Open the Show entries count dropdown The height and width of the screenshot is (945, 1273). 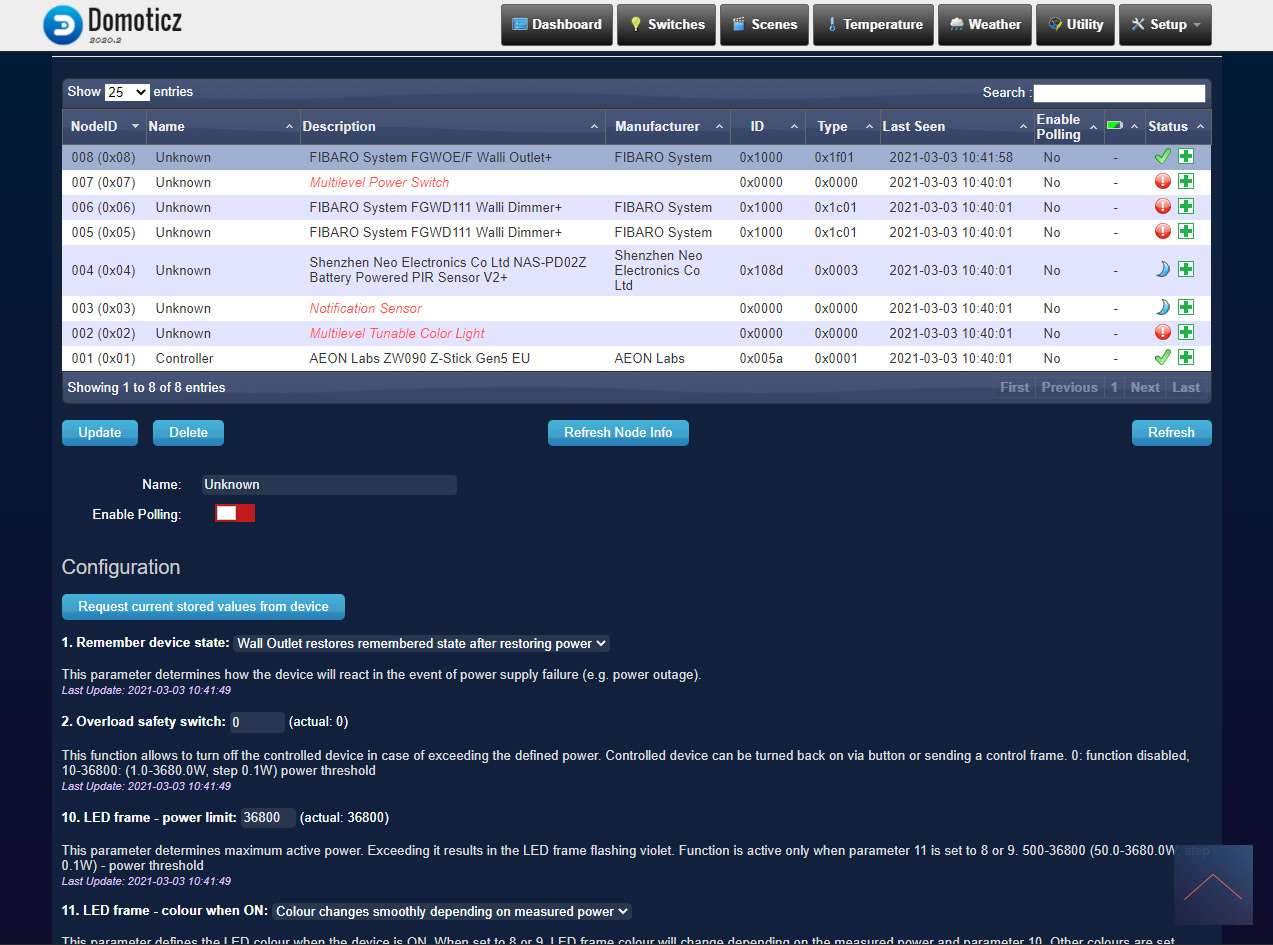(x=127, y=92)
